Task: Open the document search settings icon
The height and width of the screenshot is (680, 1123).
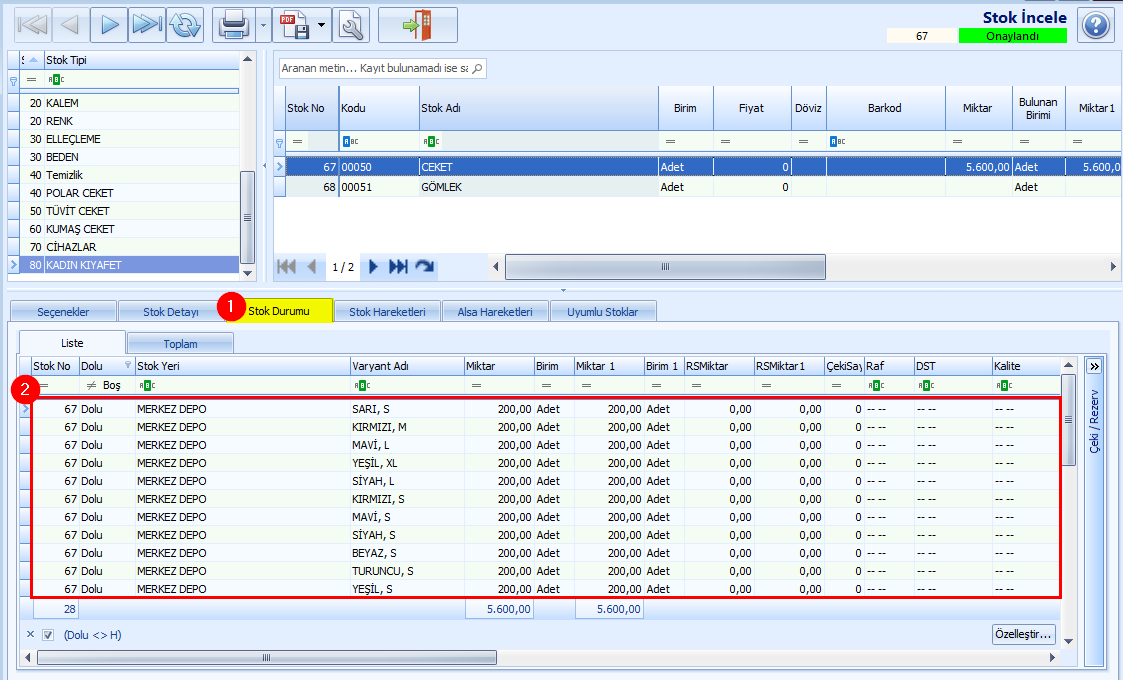Action: [x=351, y=25]
